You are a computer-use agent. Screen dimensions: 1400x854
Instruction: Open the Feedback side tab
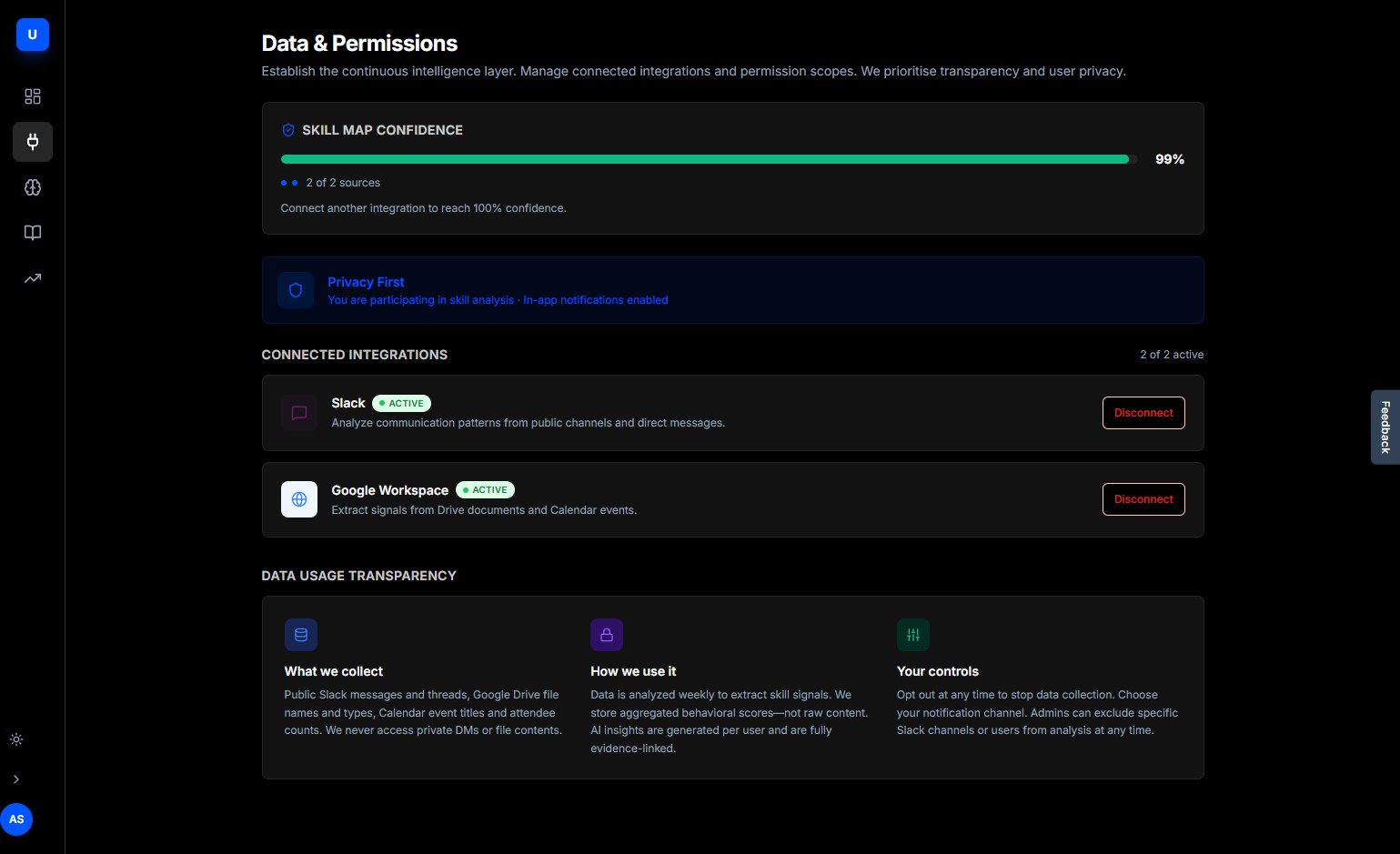(1385, 427)
